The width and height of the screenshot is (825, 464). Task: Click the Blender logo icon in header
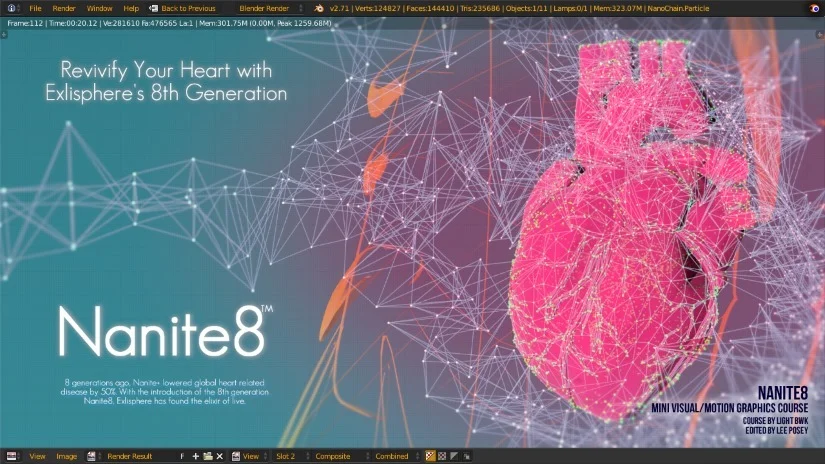coord(318,8)
